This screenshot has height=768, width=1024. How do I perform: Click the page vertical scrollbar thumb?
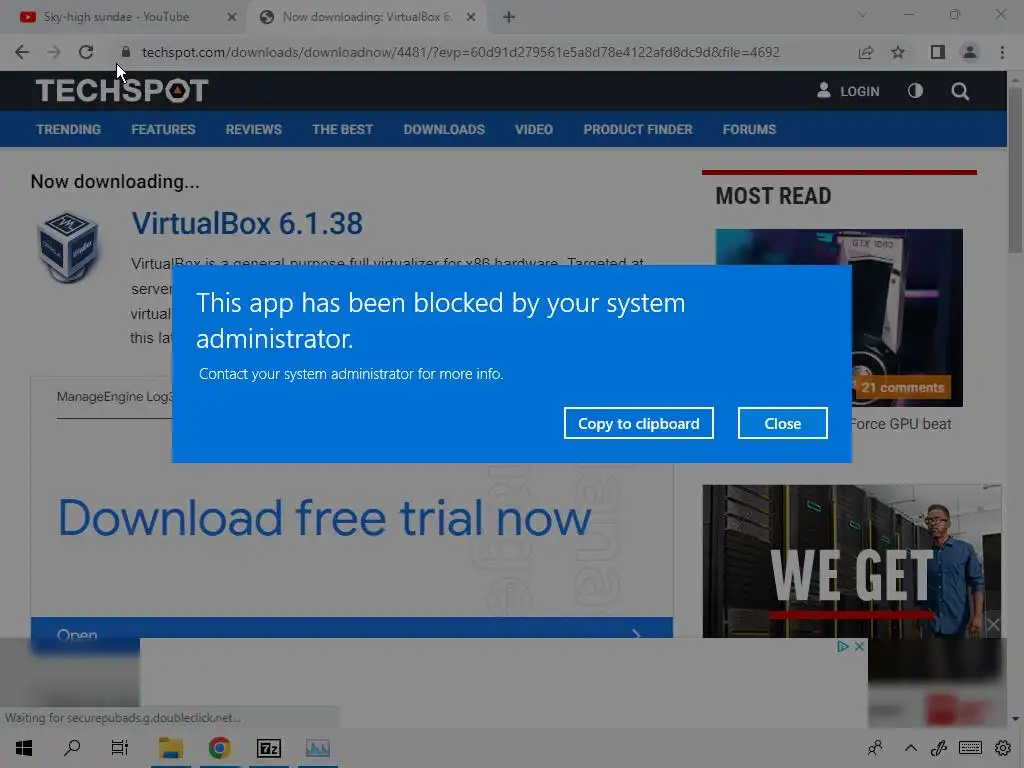1015,168
